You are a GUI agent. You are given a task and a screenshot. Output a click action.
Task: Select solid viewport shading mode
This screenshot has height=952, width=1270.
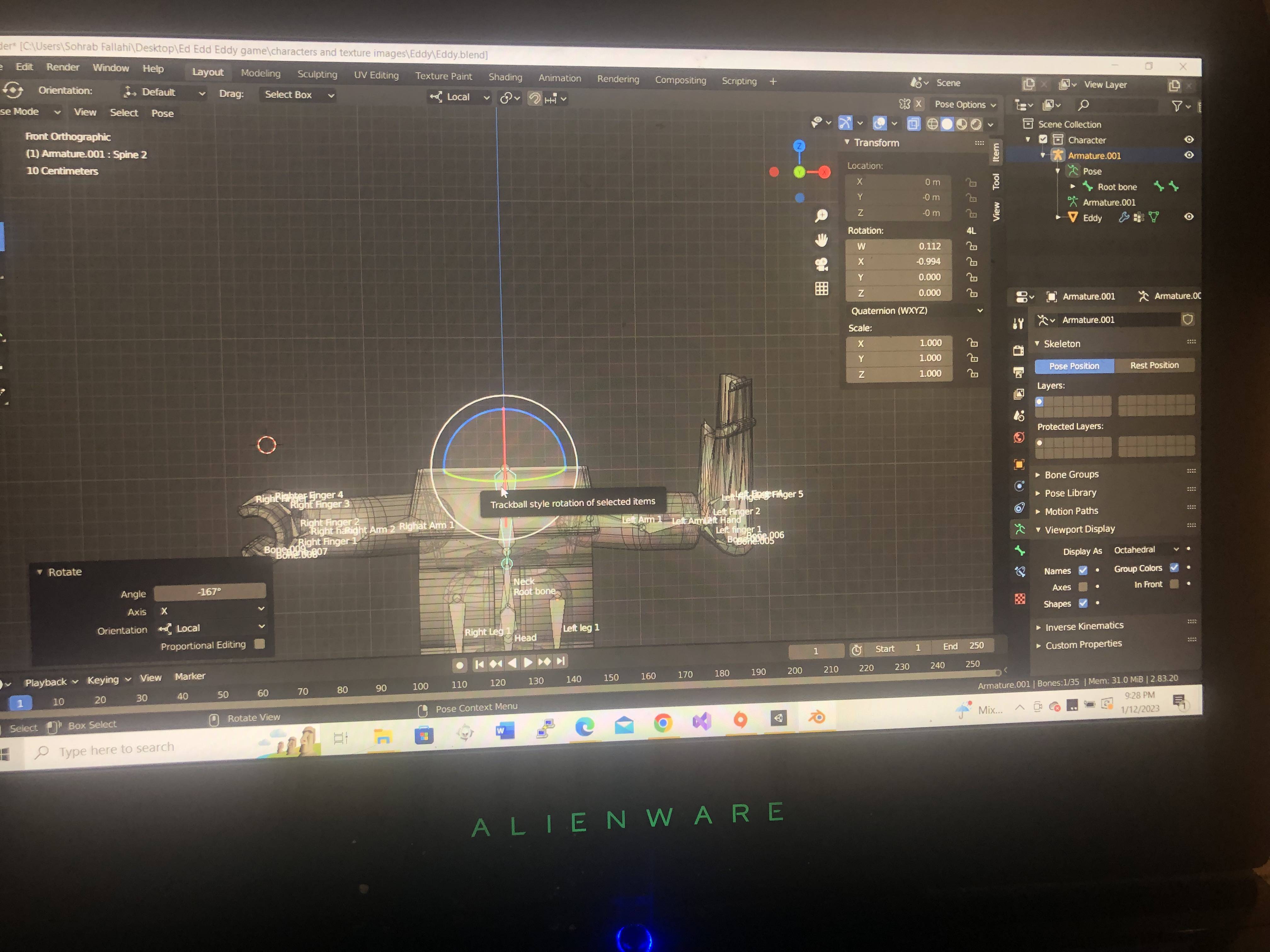pos(947,124)
